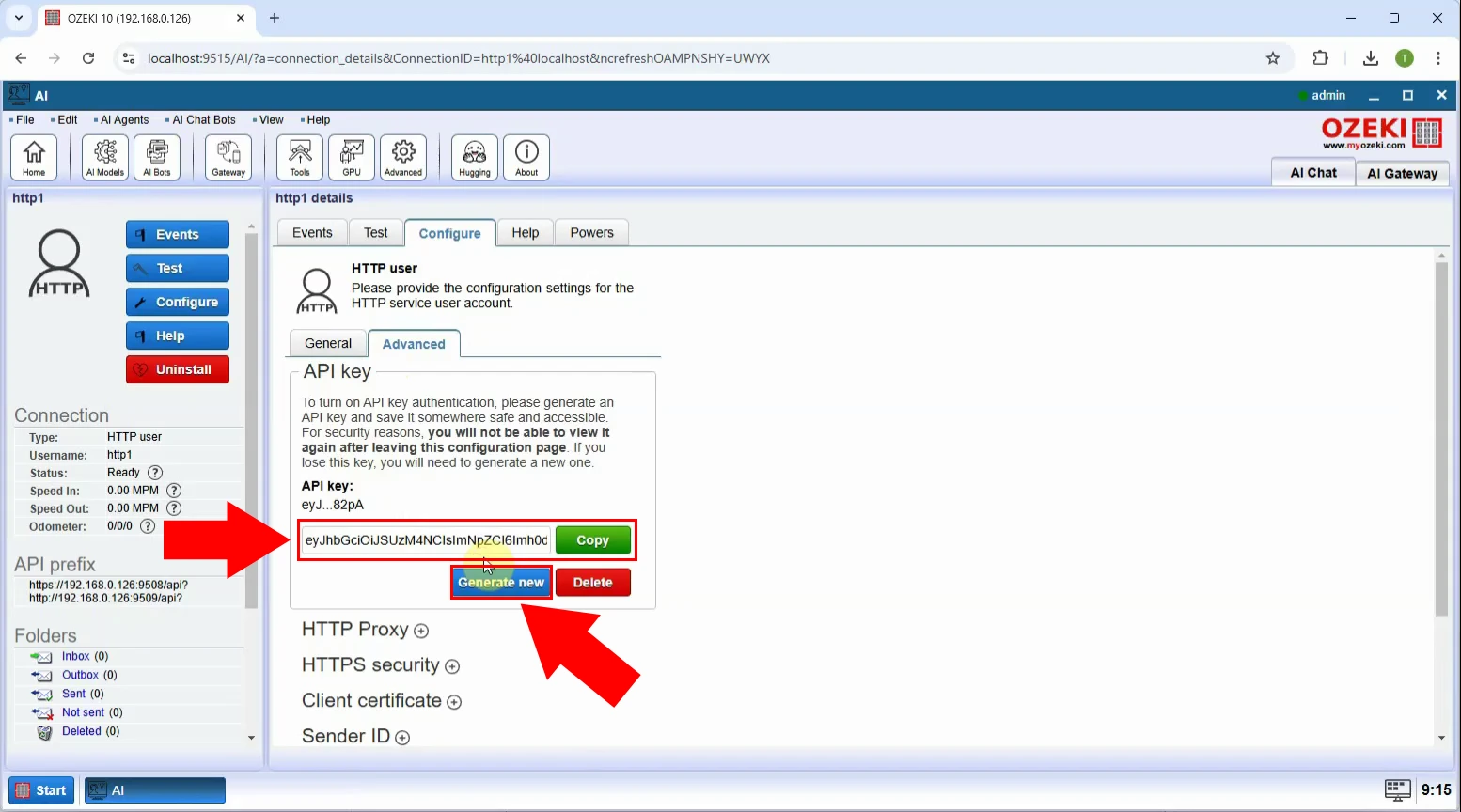The image size is (1461, 812).
Task: Open the browser tab search dropdown
Action: pyautogui.click(x=18, y=18)
